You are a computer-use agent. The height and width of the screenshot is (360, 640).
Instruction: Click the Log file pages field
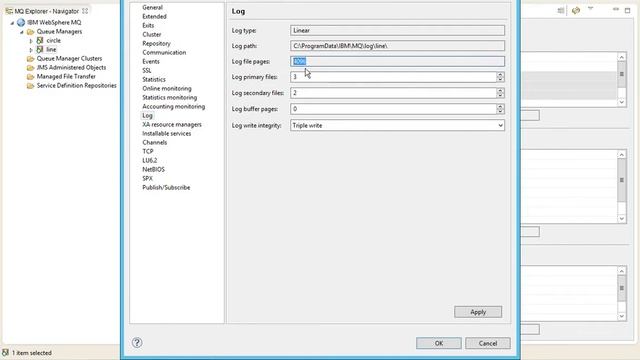(x=397, y=61)
